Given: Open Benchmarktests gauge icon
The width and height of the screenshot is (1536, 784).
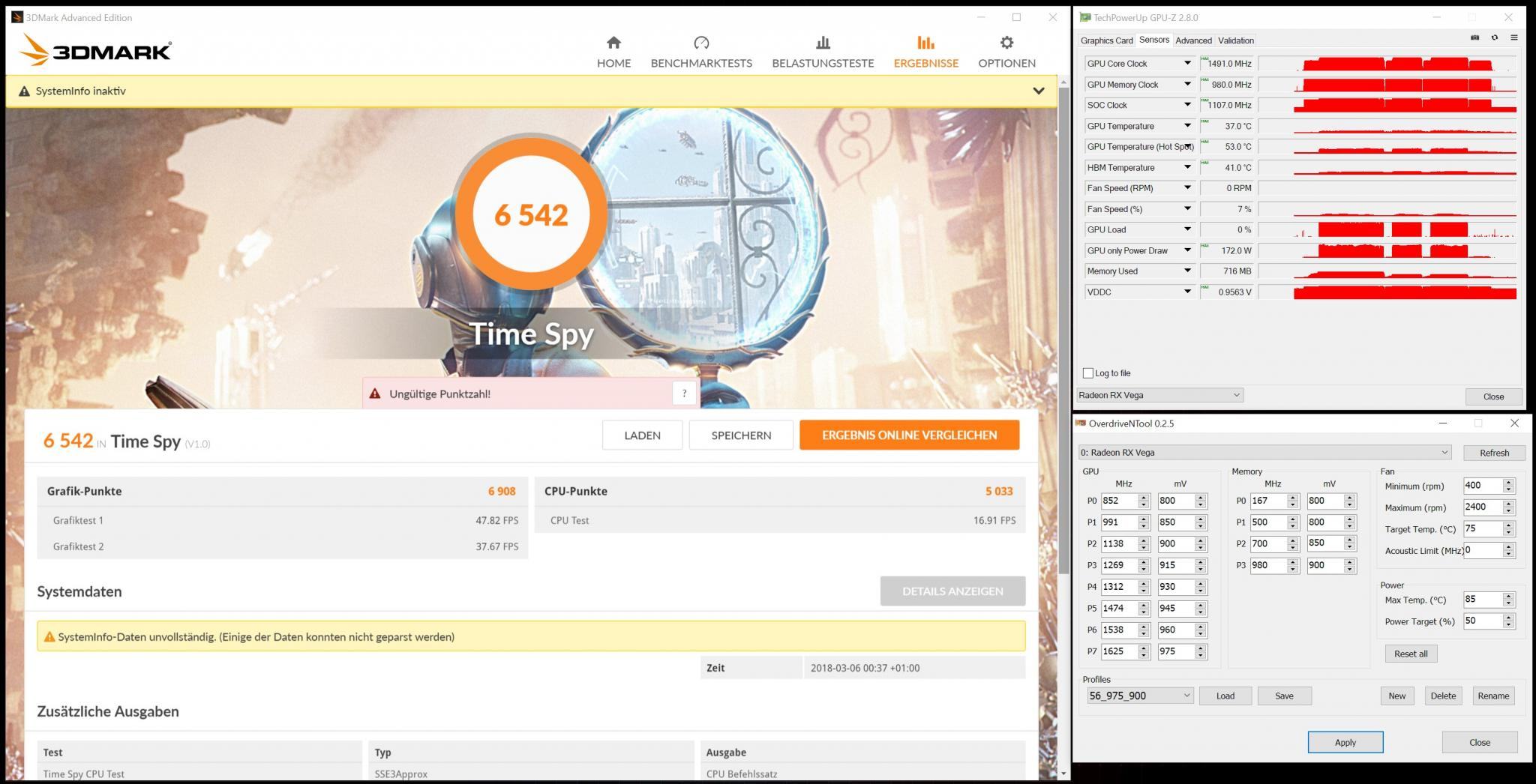Looking at the screenshot, I should (701, 43).
